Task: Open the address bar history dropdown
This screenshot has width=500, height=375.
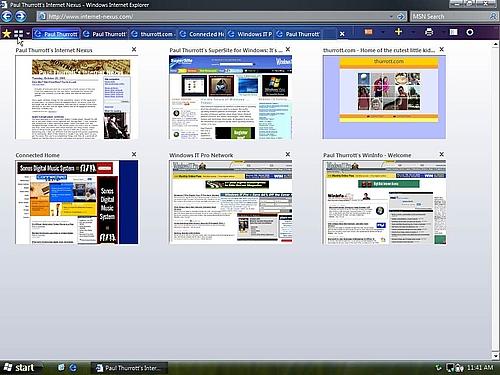Action: coord(391,16)
